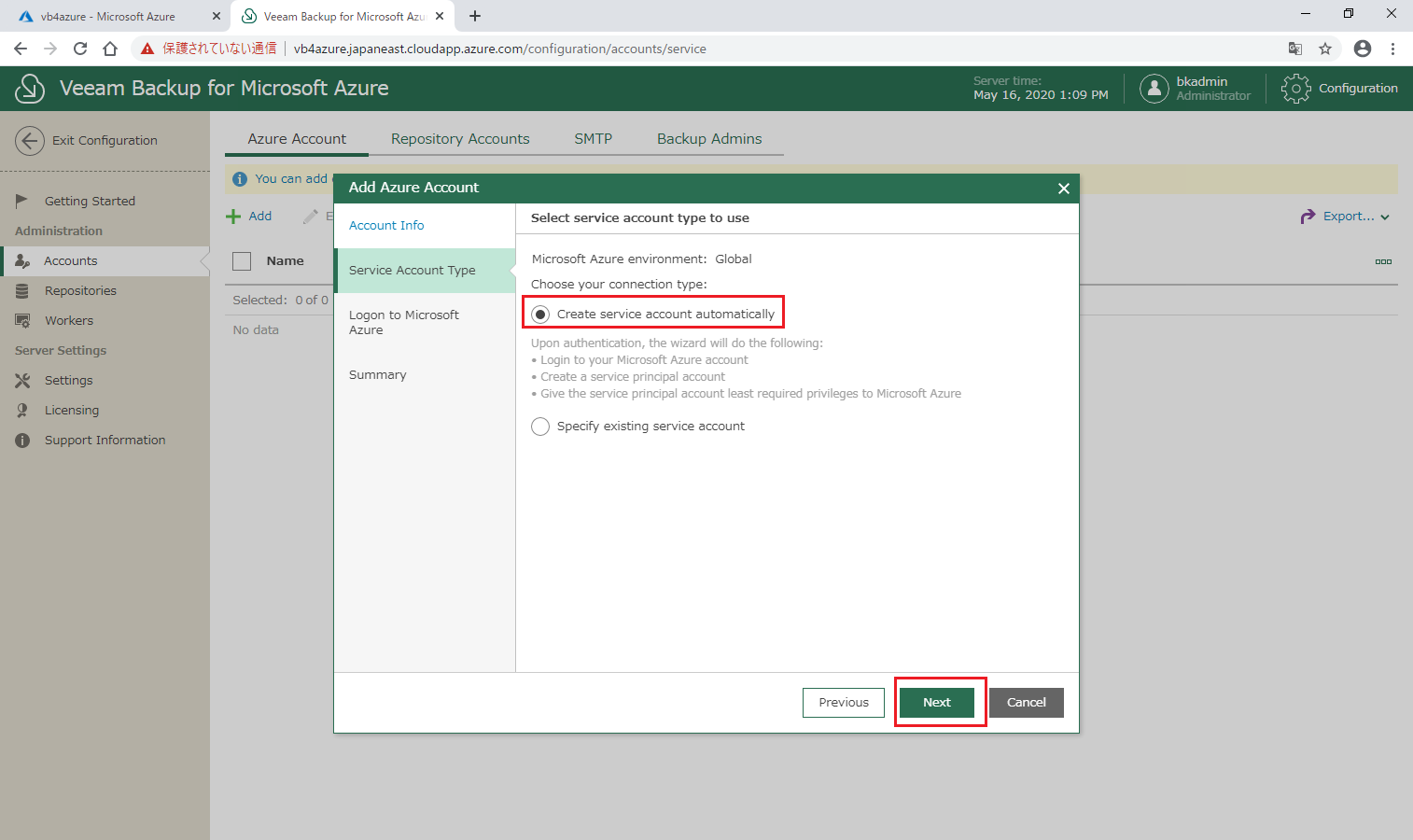Image resolution: width=1413 pixels, height=840 pixels.
Task: Click the Workers sidebar icon
Action: point(22,321)
